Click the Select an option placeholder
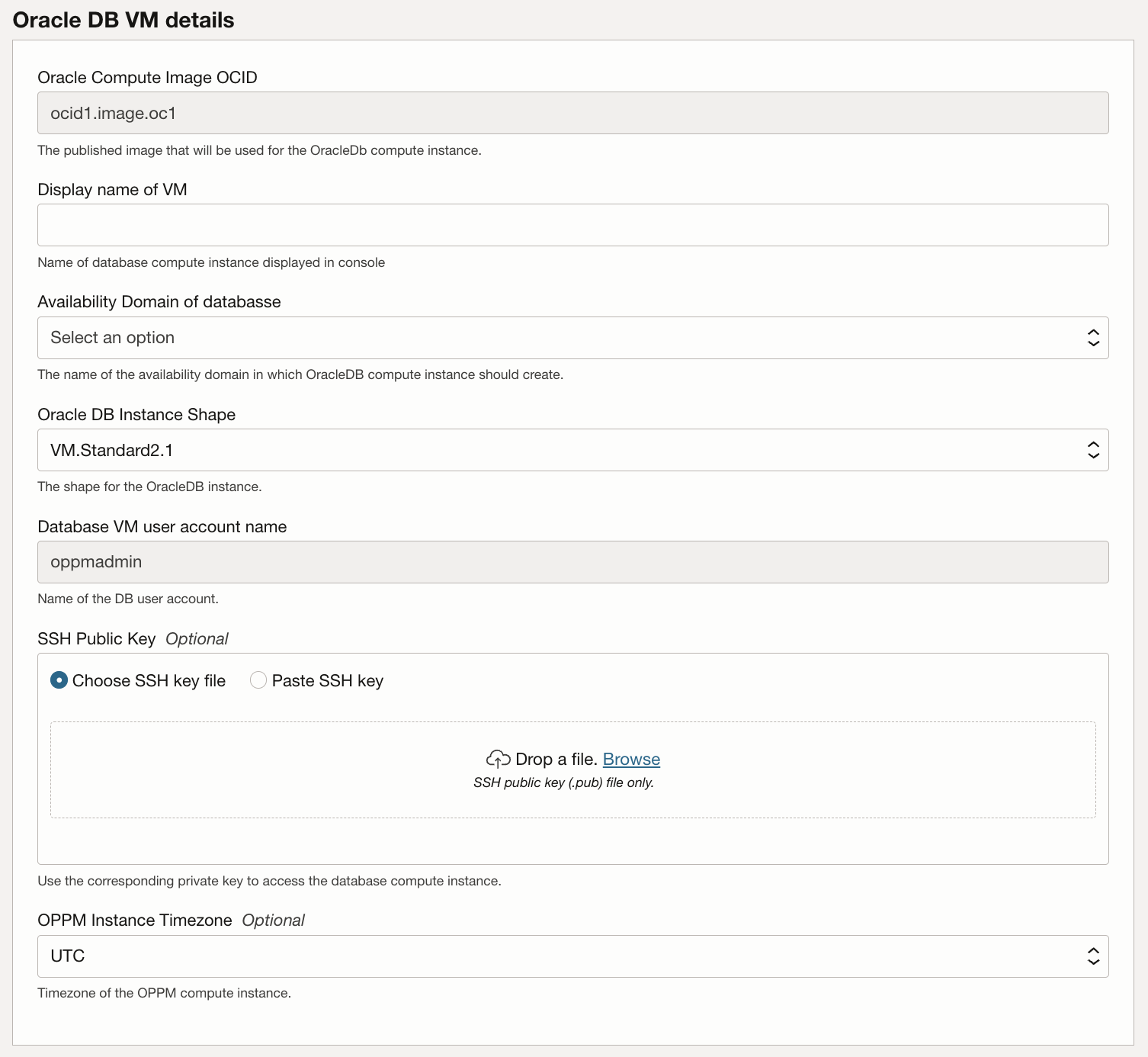Viewport: 1148px width, 1057px height. (112, 337)
